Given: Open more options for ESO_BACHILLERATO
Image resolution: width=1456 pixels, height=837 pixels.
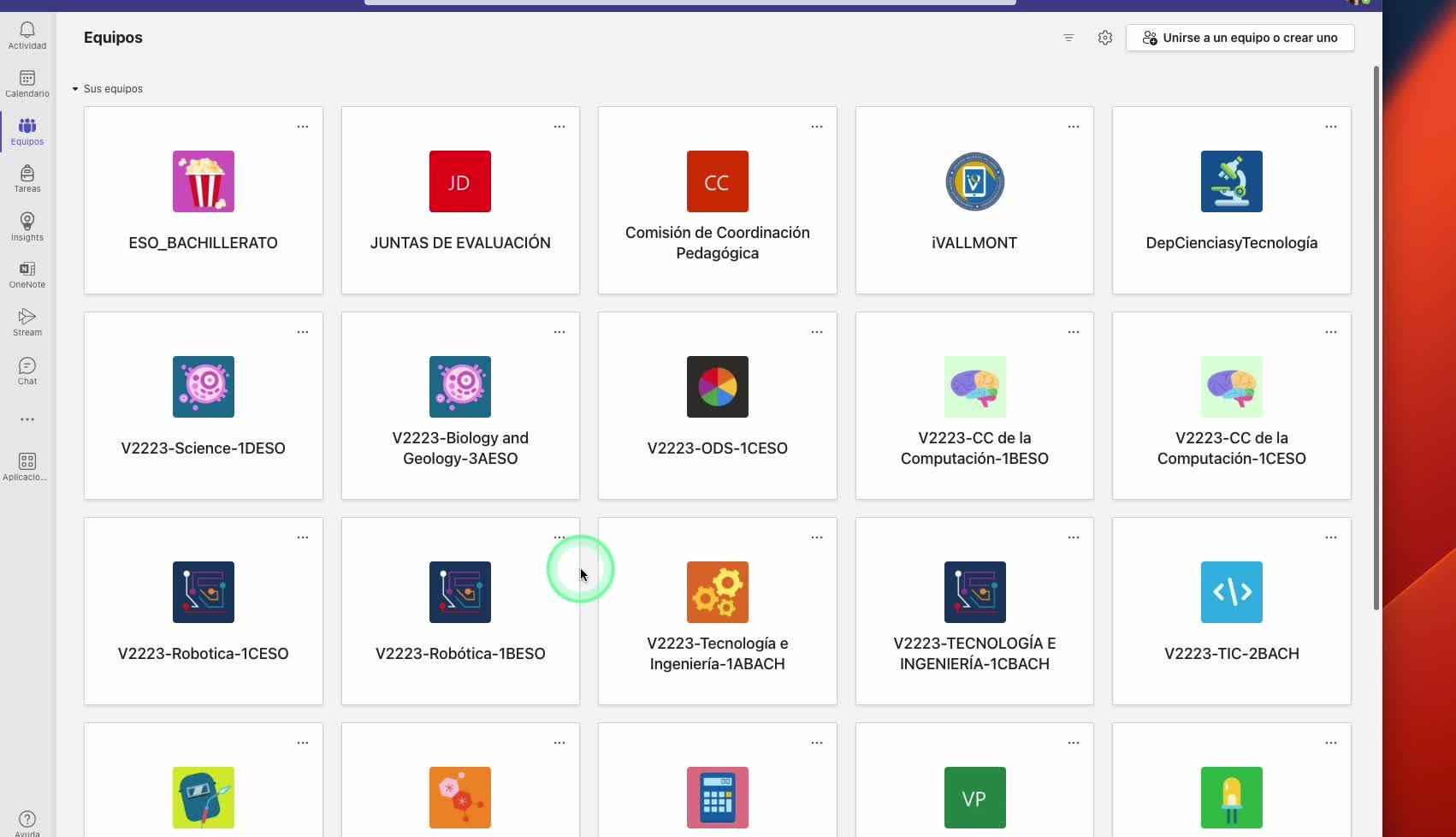Looking at the screenshot, I should (x=303, y=127).
